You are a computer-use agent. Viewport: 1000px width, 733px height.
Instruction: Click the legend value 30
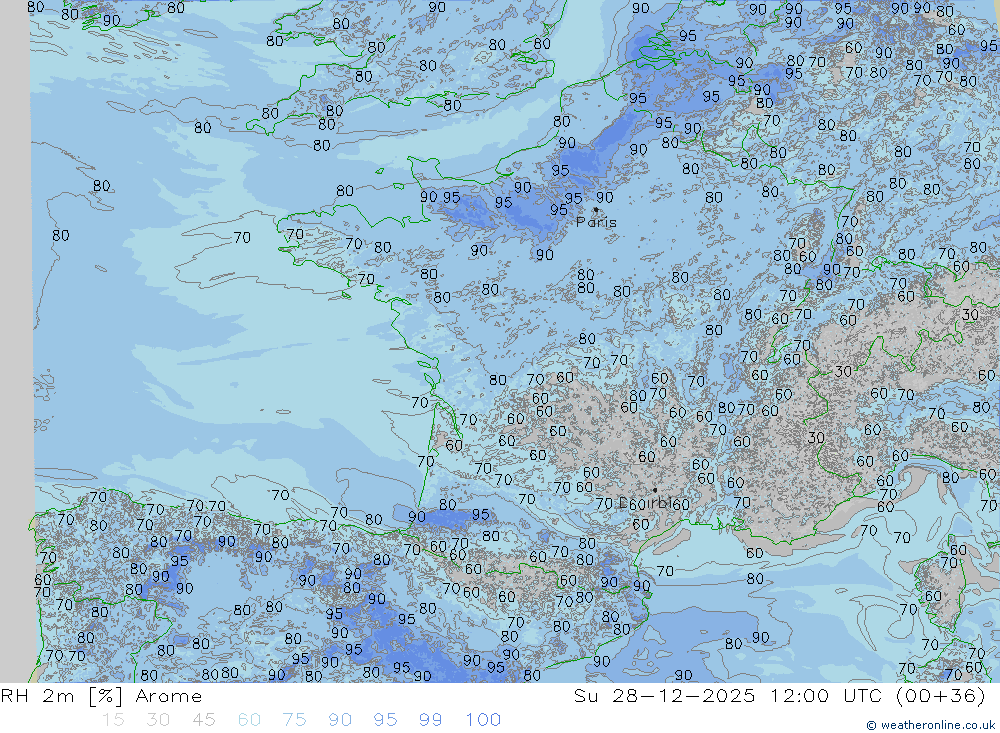point(158,720)
